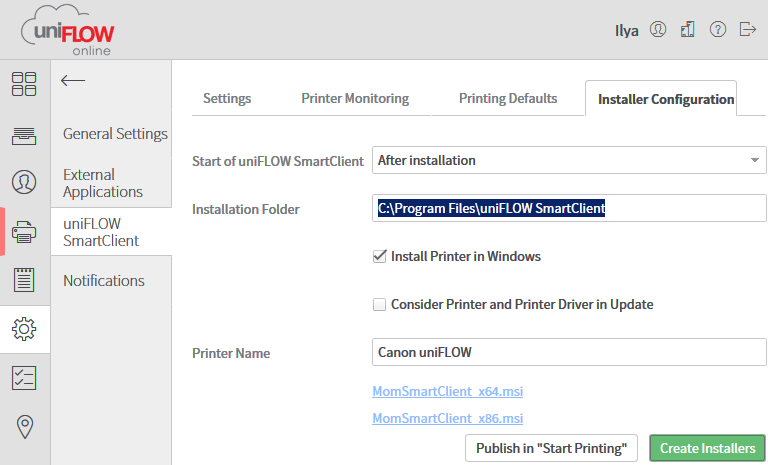Viewport: 768px width, 465px height.
Task: Open the task checklist icon in sidebar
Action: 24,378
